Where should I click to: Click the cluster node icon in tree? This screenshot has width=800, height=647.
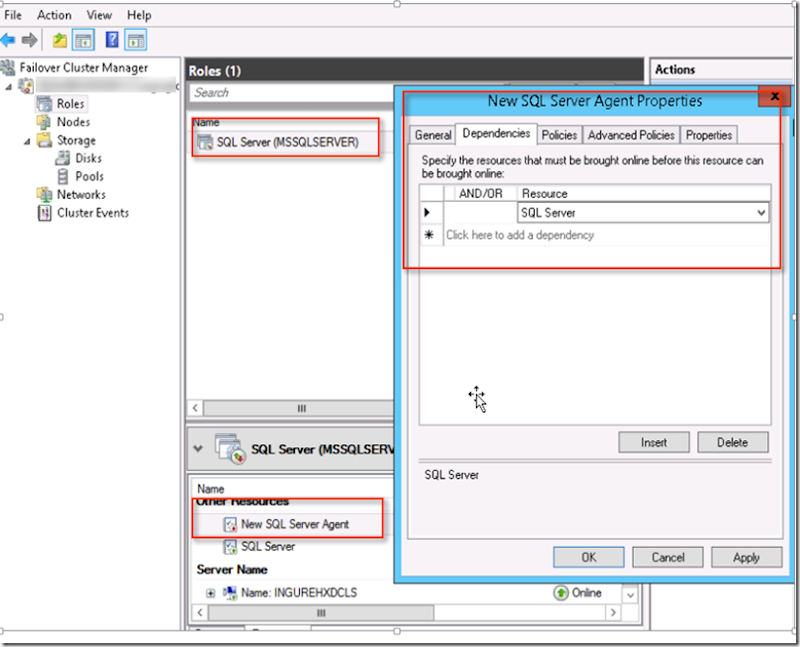click(x=26, y=85)
